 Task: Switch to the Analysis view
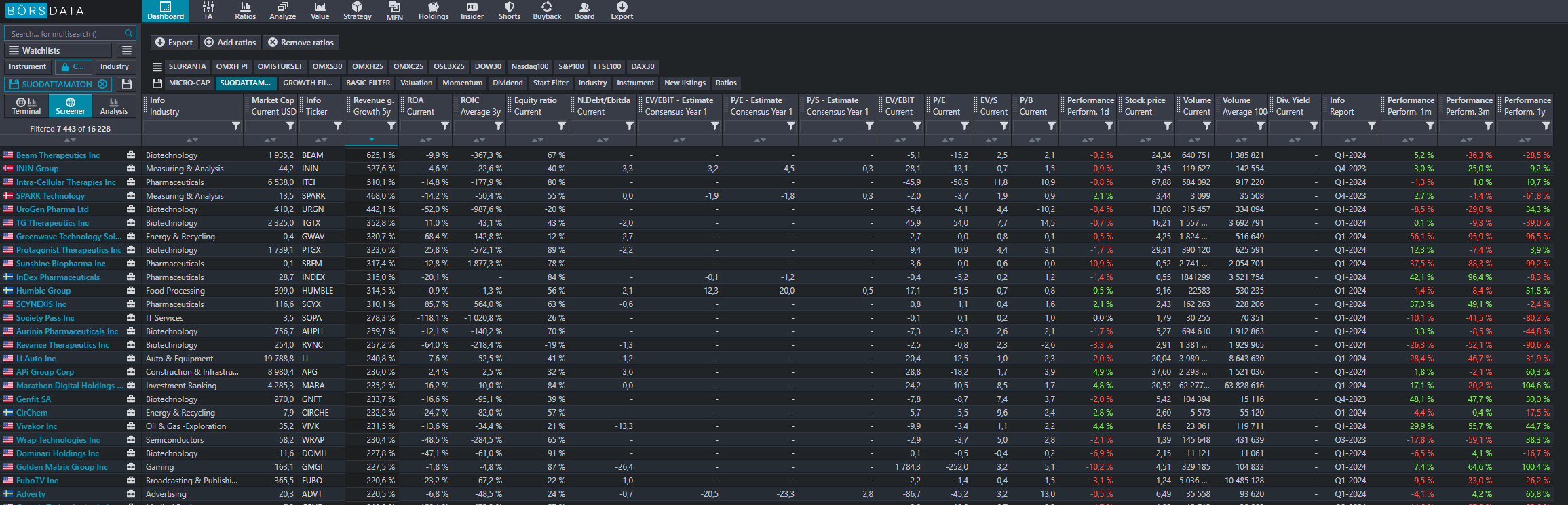click(x=113, y=106)
